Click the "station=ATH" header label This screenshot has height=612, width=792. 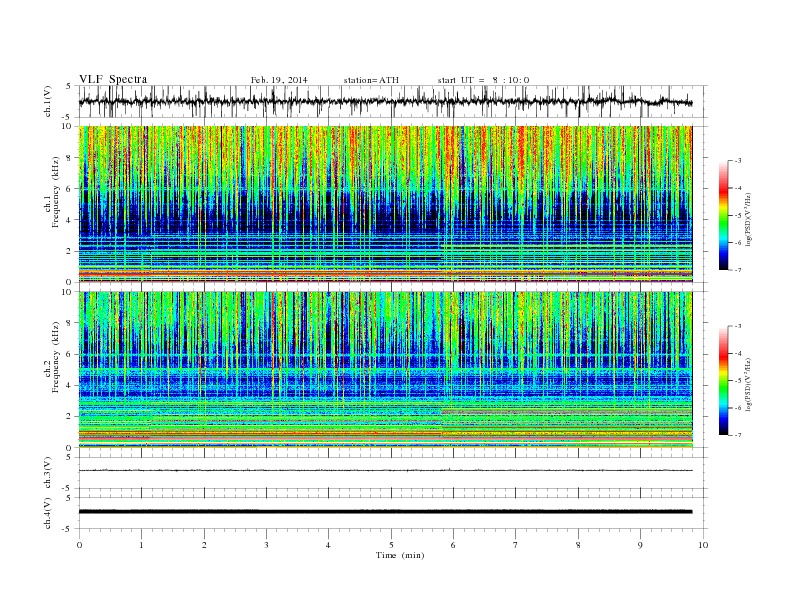[371, 80]
